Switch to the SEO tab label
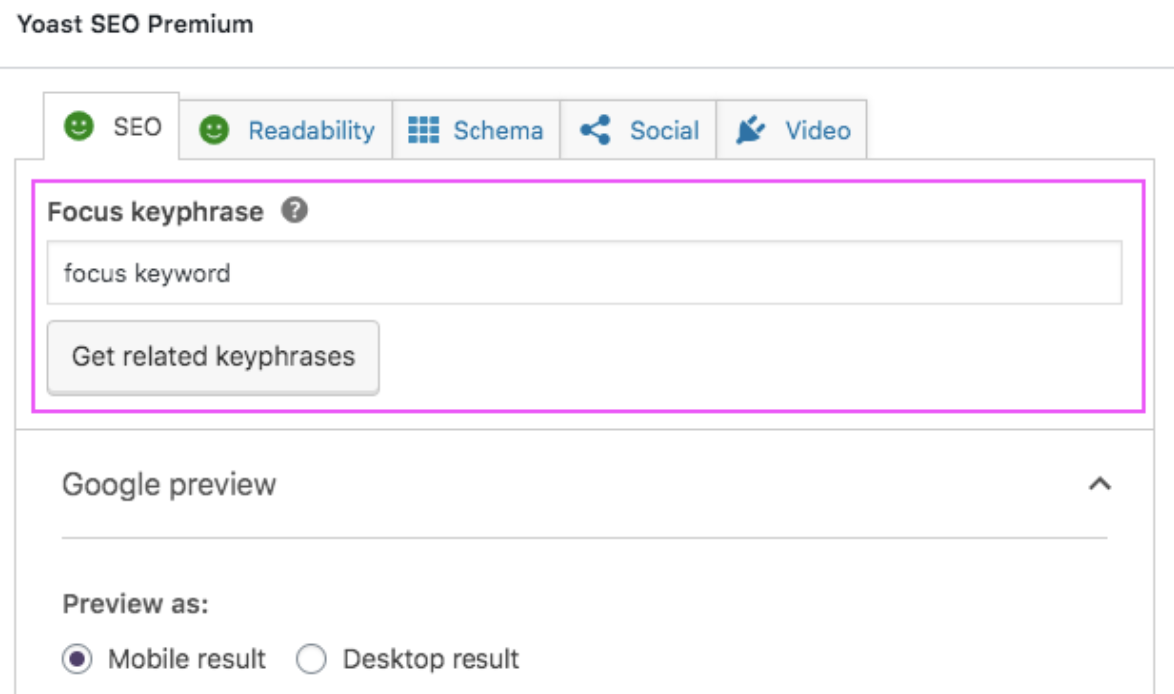Screen dimensions: 1174x694 137,128
